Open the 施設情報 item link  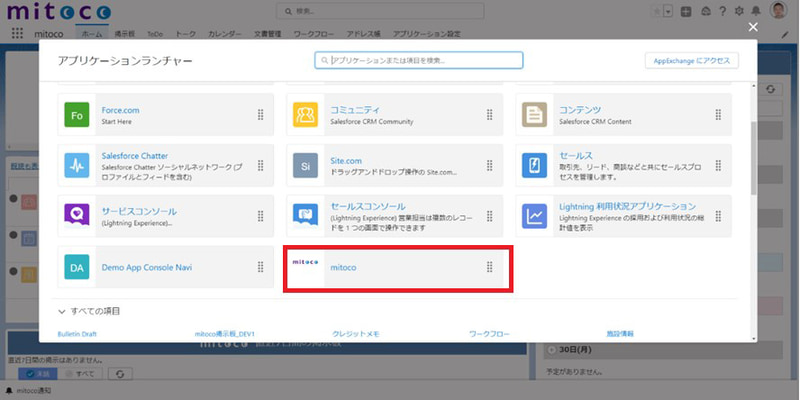pos(620,334)
